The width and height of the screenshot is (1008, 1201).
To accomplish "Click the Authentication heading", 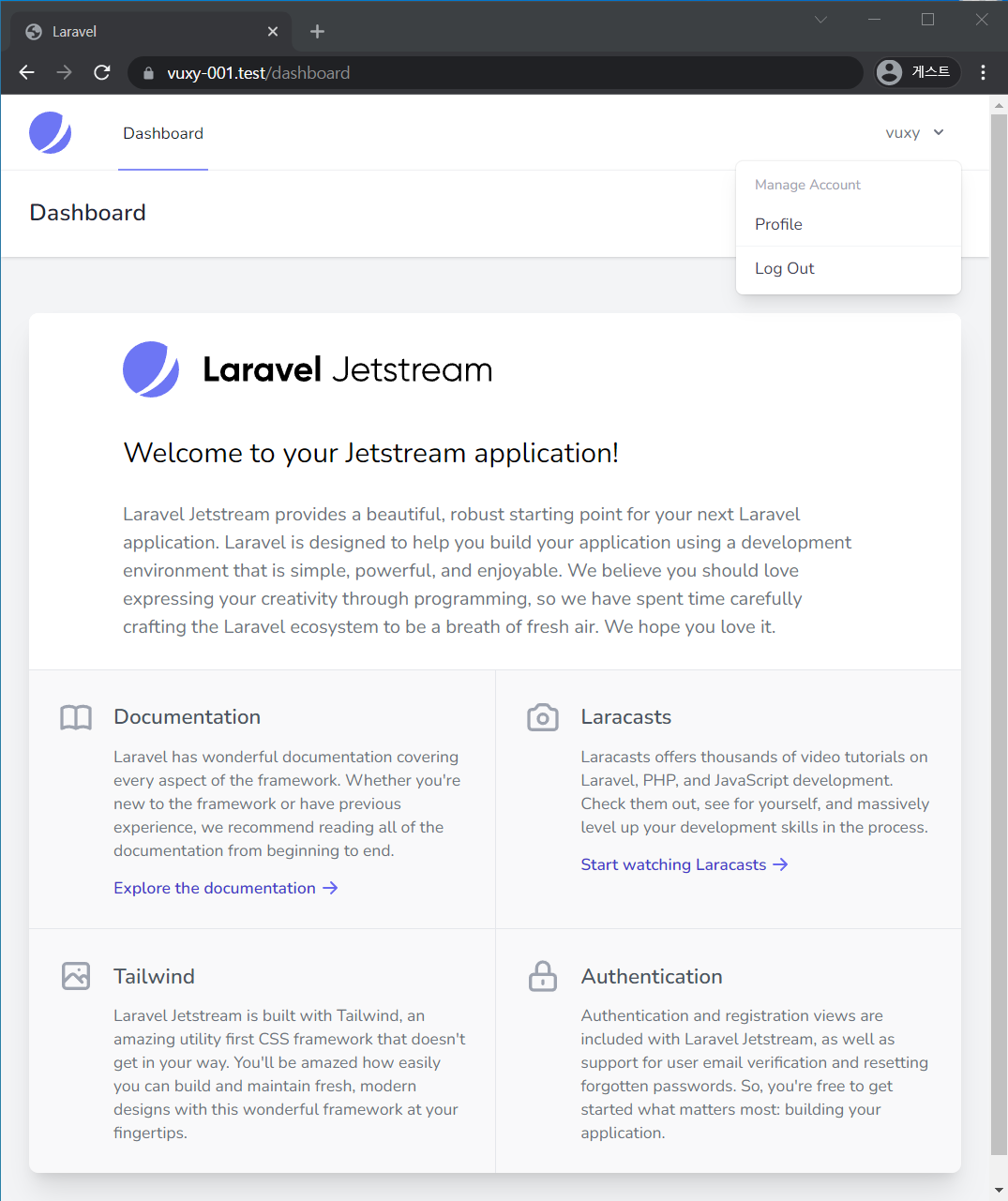I will coord(652,976).
